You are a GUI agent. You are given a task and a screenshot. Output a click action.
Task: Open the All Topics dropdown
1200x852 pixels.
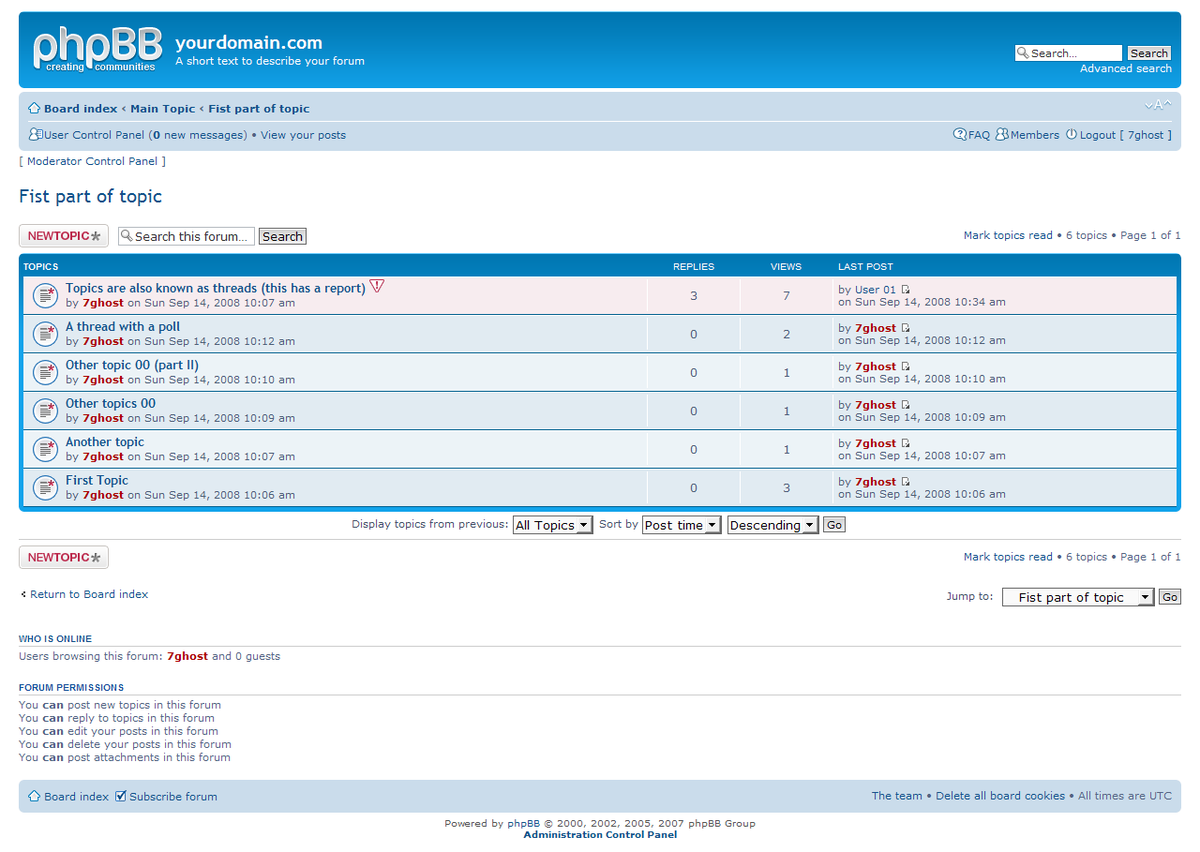pyautogui.click(x=553, y=525)
